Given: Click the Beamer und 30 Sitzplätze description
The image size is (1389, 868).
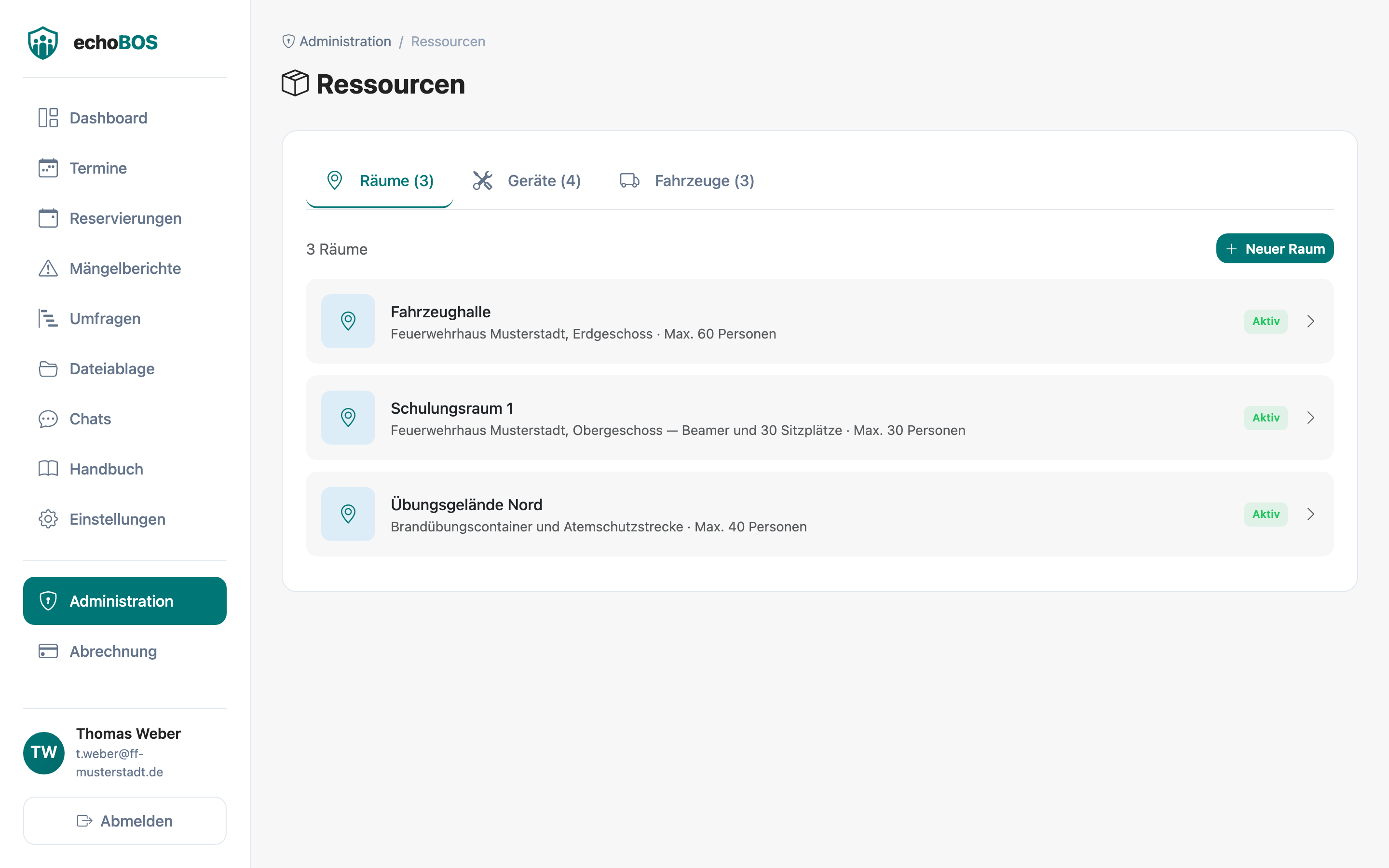Looking at the screenshot, I should [678, 430].
